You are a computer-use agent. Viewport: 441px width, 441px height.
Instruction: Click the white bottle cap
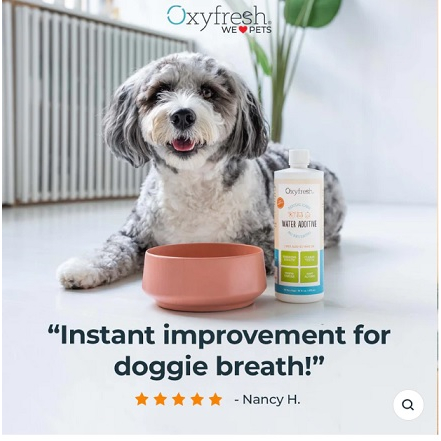click(x=299, y=159)
